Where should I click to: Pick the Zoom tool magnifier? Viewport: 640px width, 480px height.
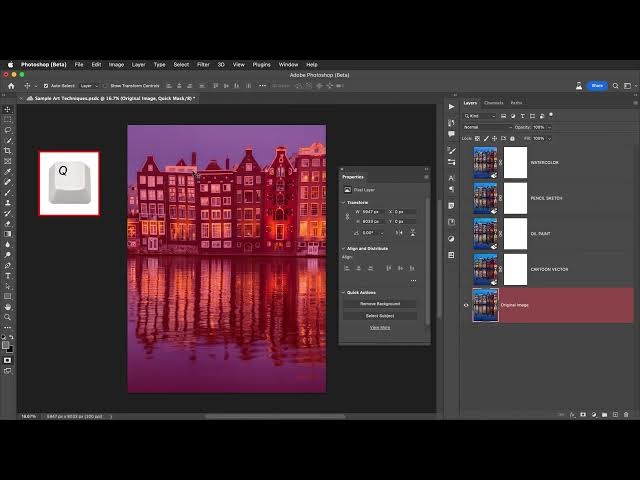[8, 317]
